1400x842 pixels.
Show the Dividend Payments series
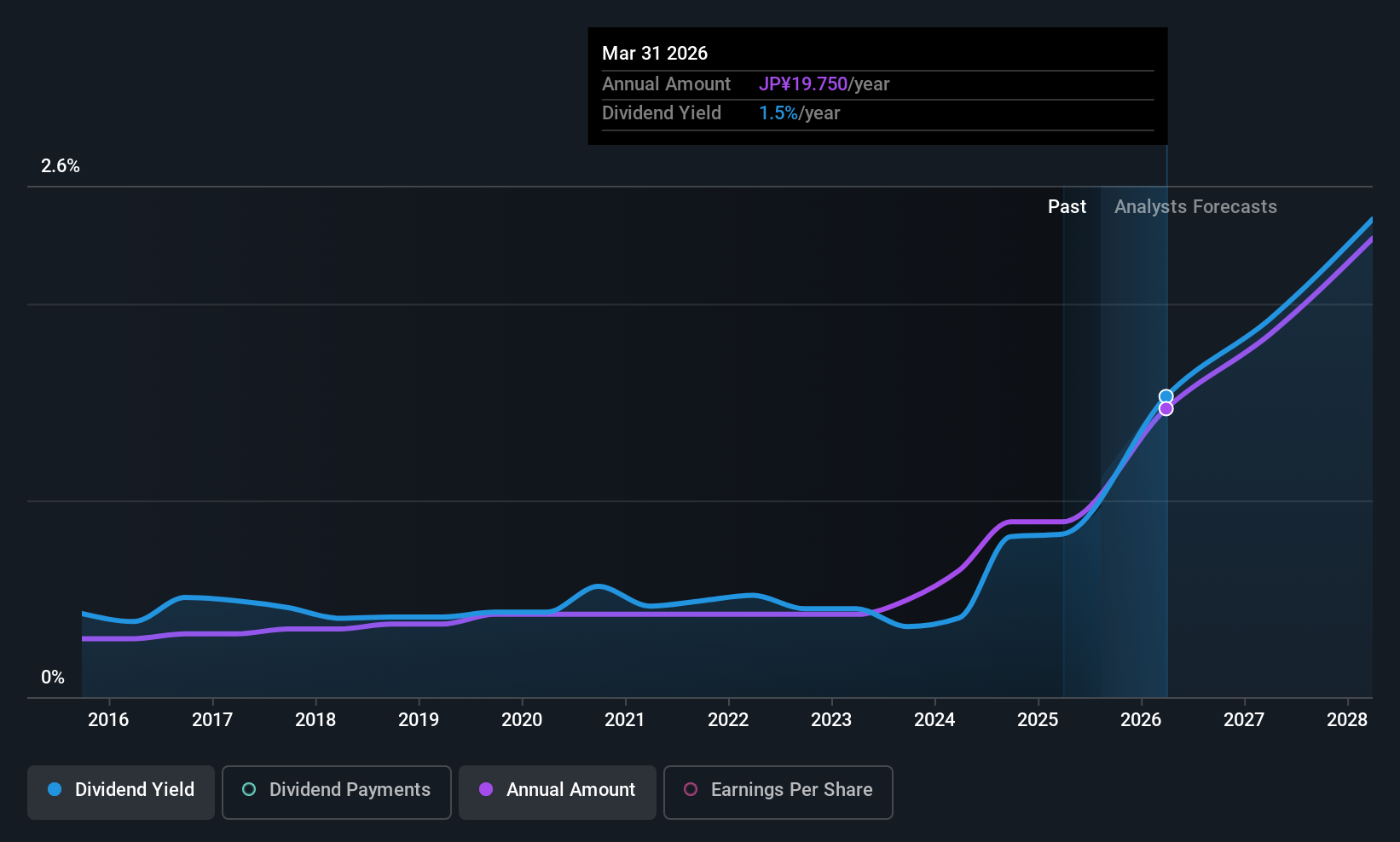[336, 791]
